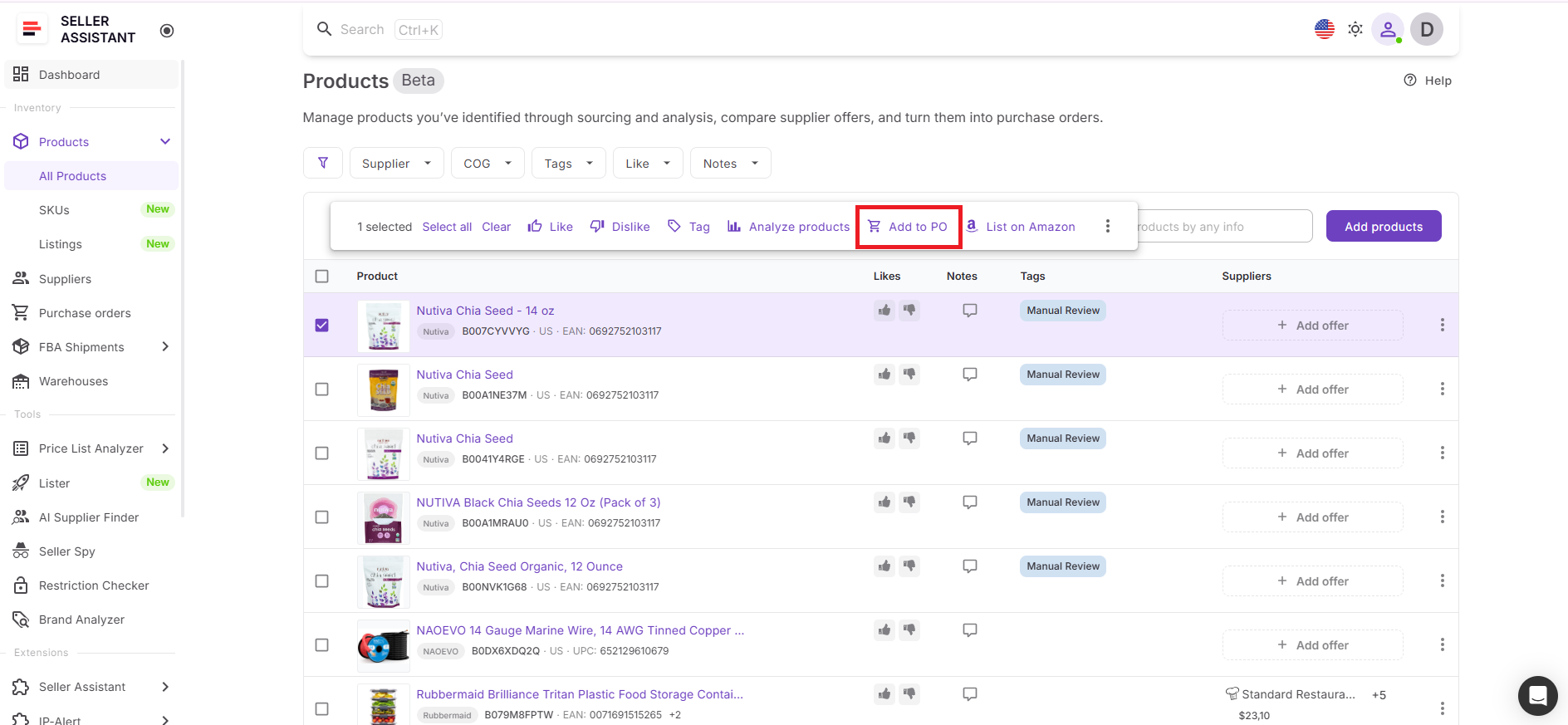The image size is (1568, 725).
Task: Open All Products in sidebar
Action: pyautogui.click(x=91, y=176)
